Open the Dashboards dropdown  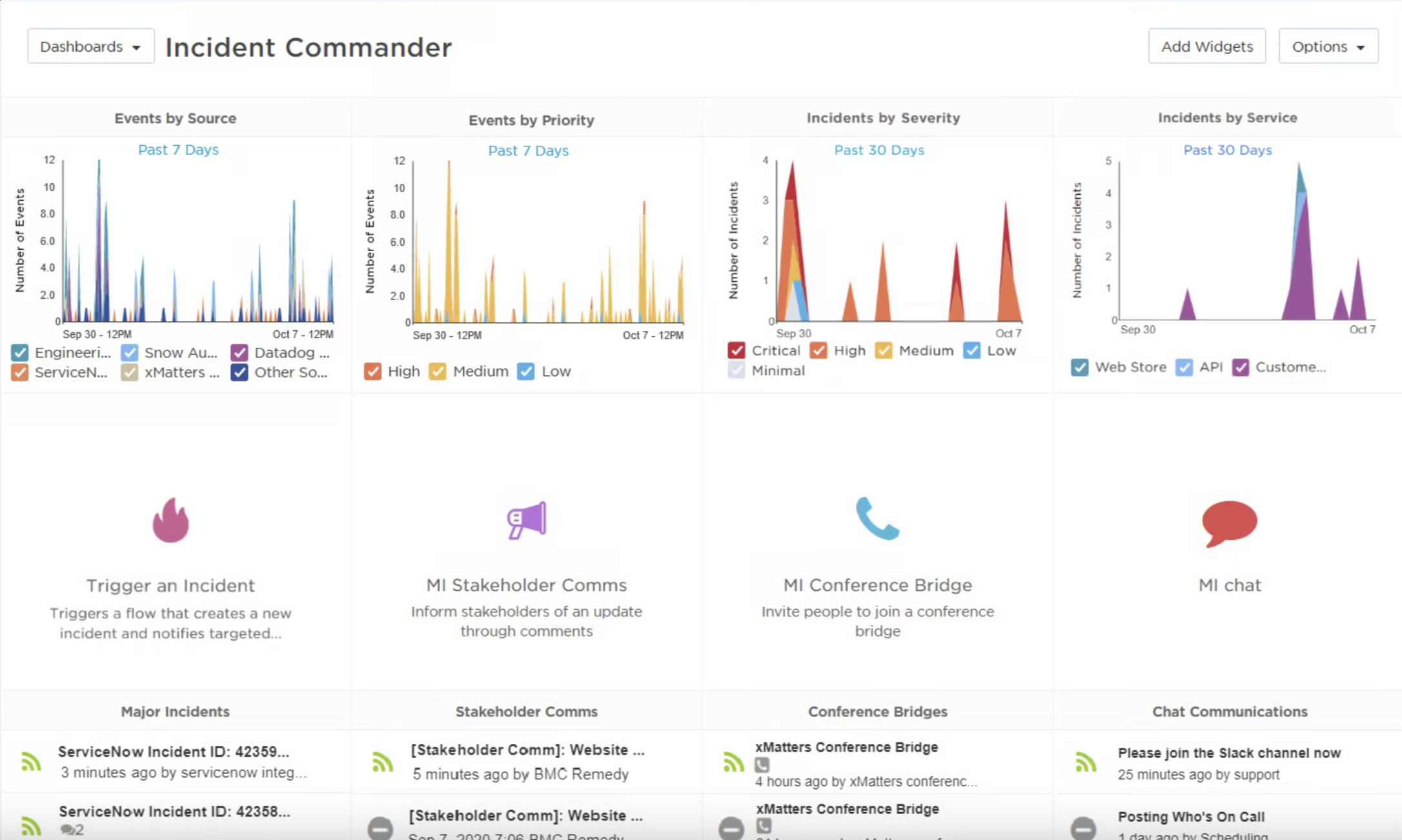point(91,46)
